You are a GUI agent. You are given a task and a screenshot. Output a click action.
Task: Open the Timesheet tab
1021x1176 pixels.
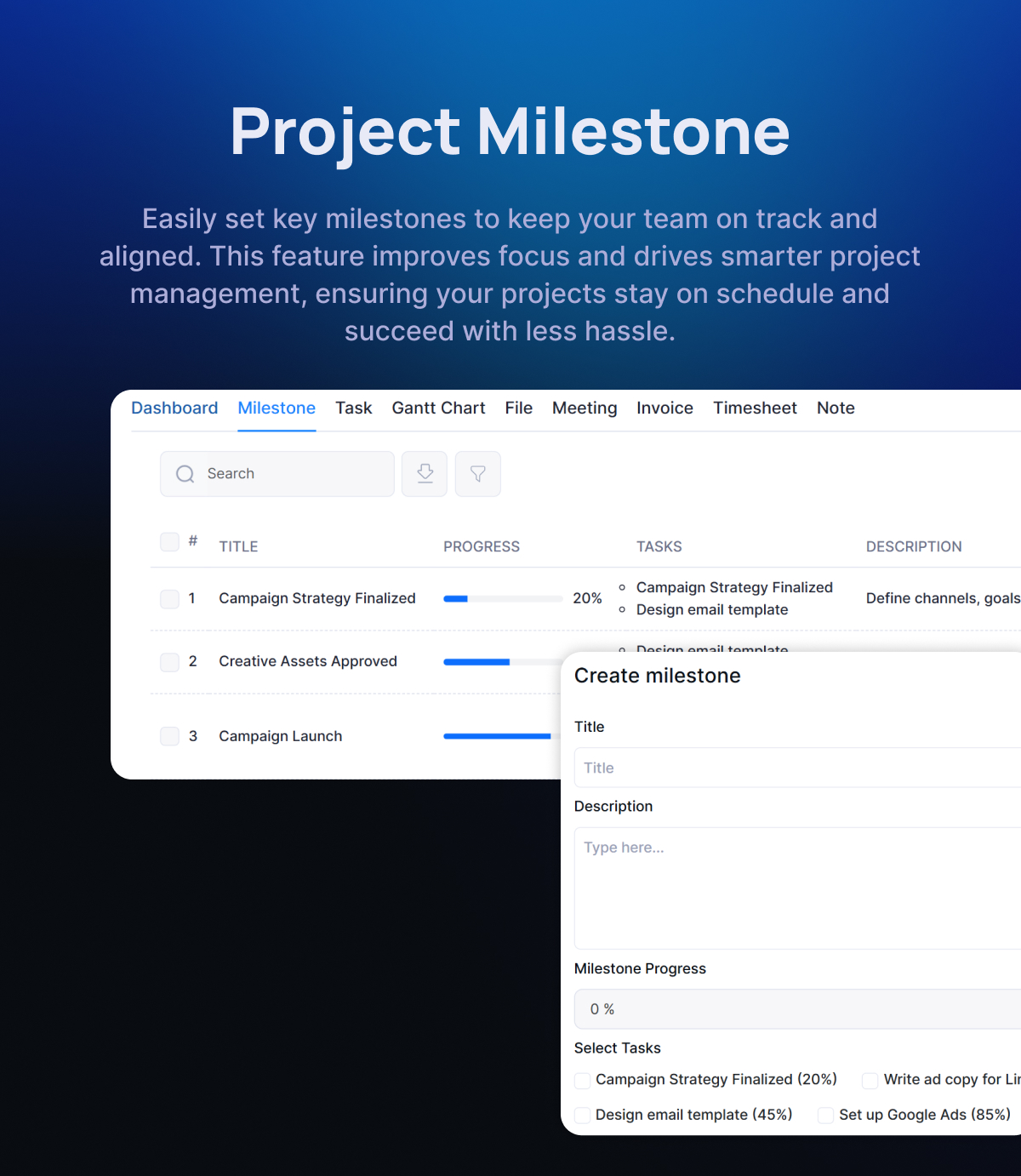755,408
